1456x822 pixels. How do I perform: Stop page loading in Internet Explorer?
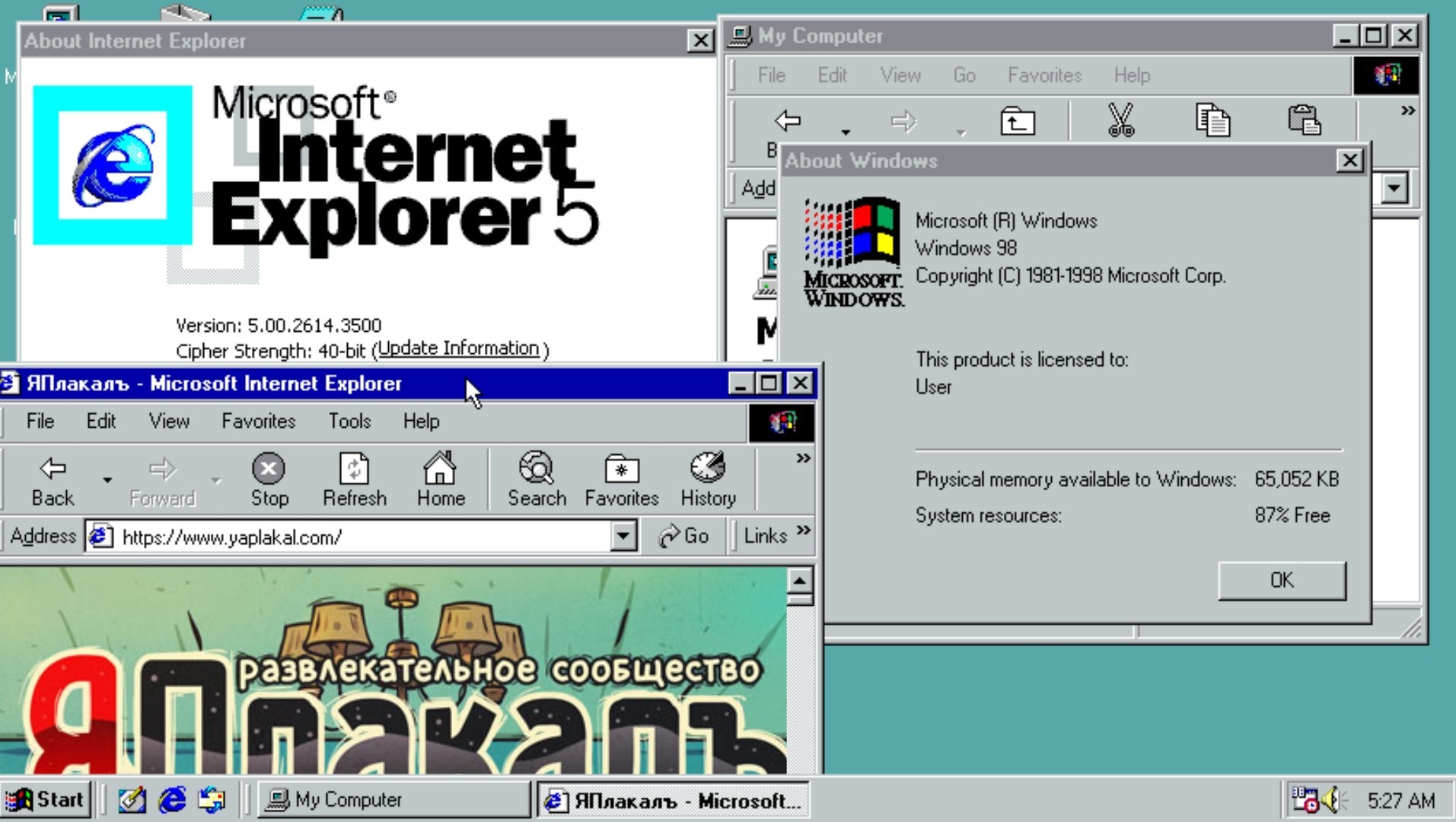pyautogui.click(x=269, y=481)
